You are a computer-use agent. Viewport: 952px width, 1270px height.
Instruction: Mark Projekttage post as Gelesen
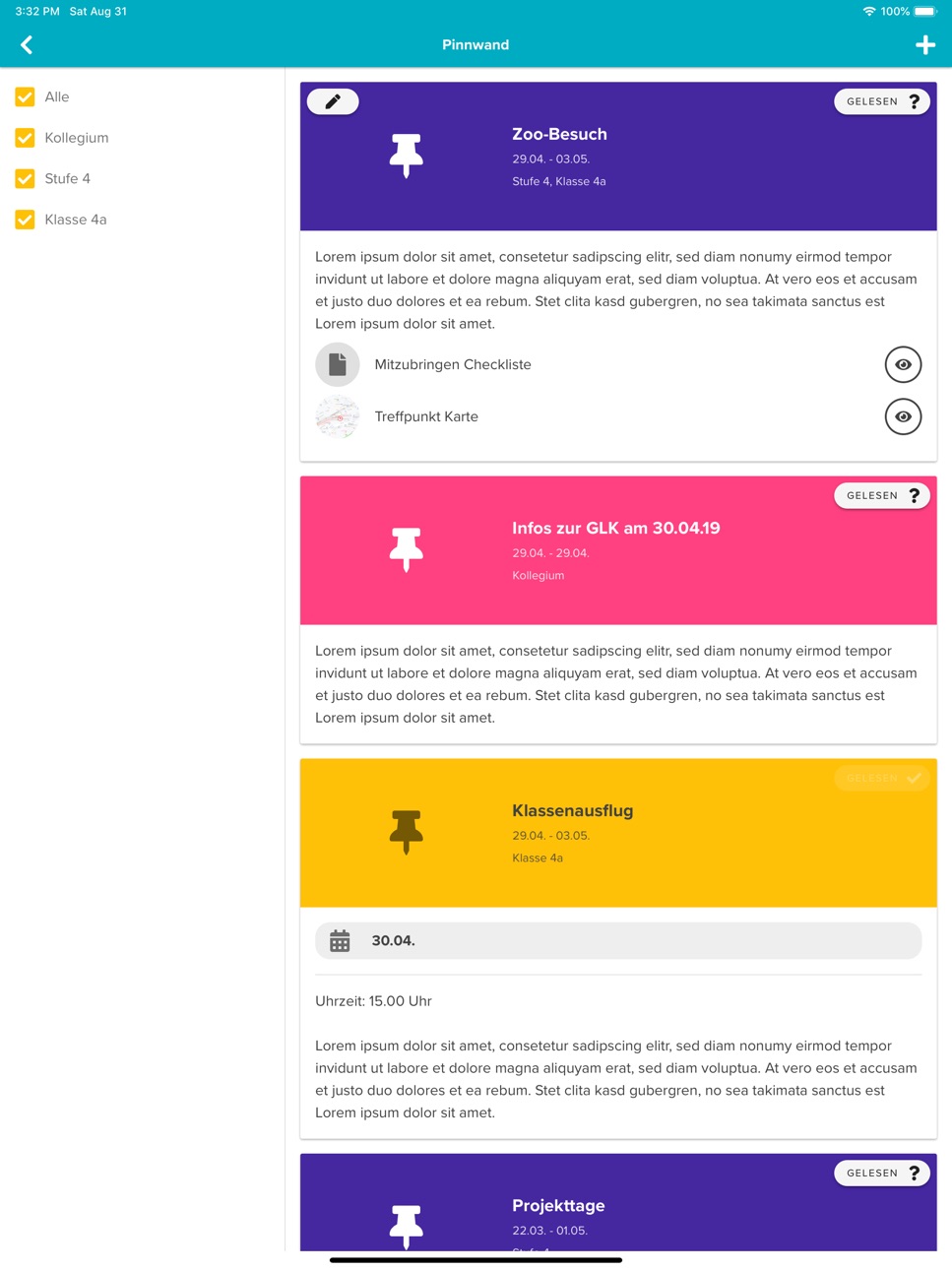[x=882, y=1173]
